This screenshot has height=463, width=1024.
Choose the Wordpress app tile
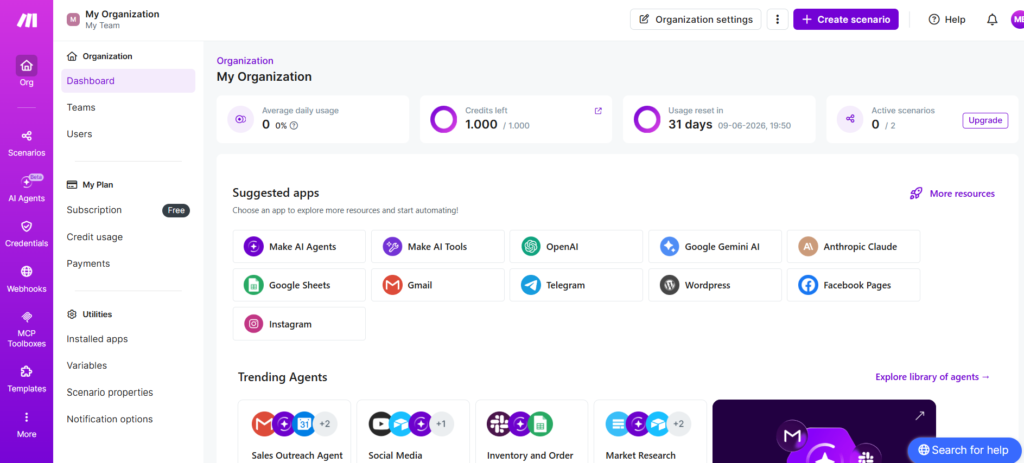[x=714, y=285]
